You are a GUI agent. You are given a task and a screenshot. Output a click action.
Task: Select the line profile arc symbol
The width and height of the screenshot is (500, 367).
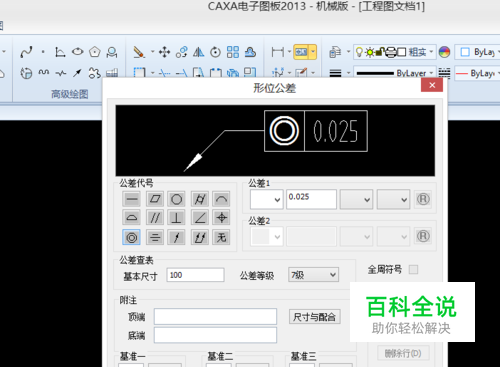coord(221,199)
